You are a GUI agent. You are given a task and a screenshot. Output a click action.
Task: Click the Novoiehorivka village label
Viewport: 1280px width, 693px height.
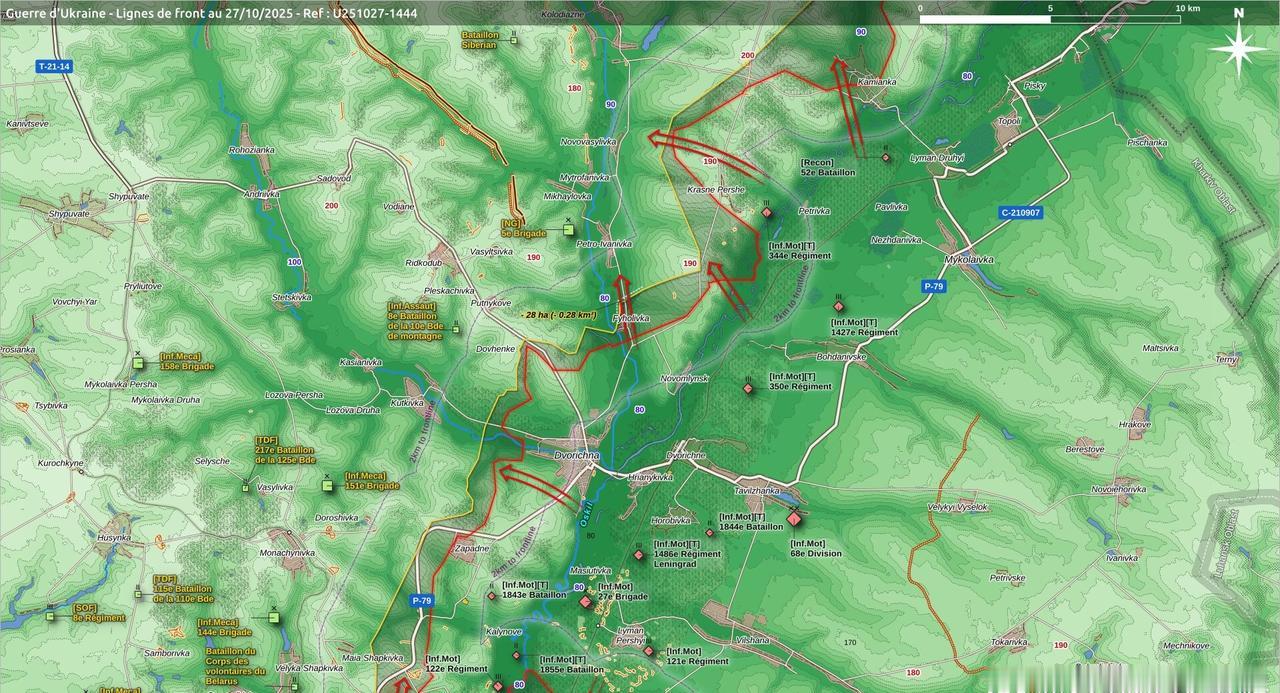tap(1118, 489)
